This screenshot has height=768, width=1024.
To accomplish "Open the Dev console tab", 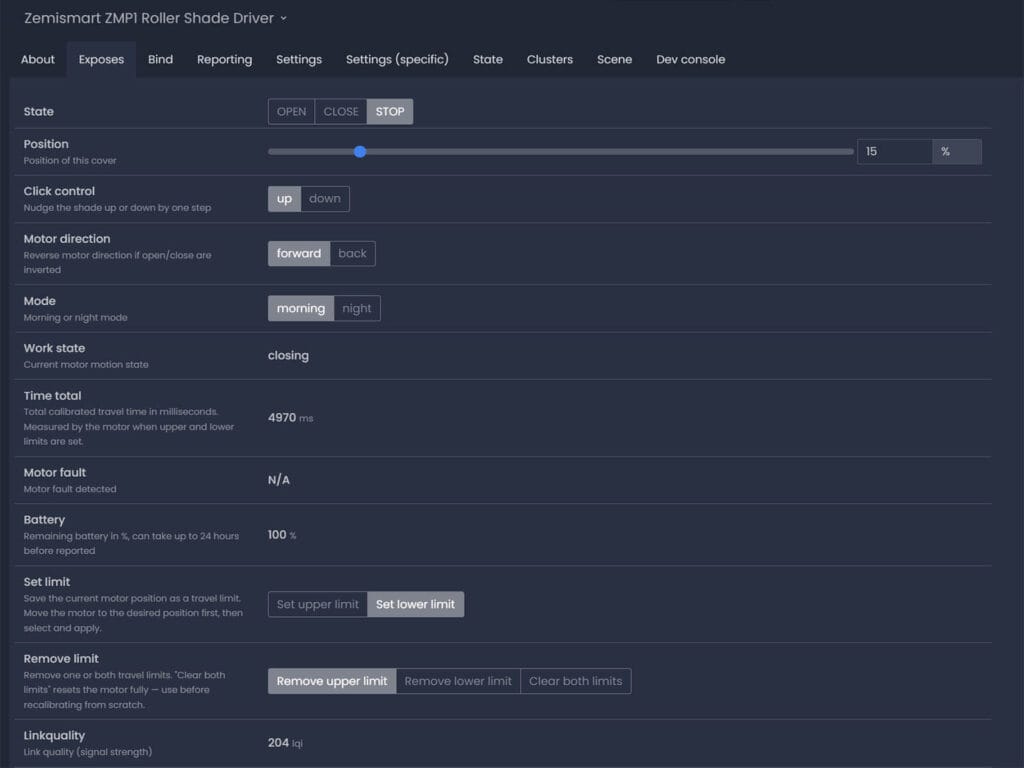I will tap(690, 59).
